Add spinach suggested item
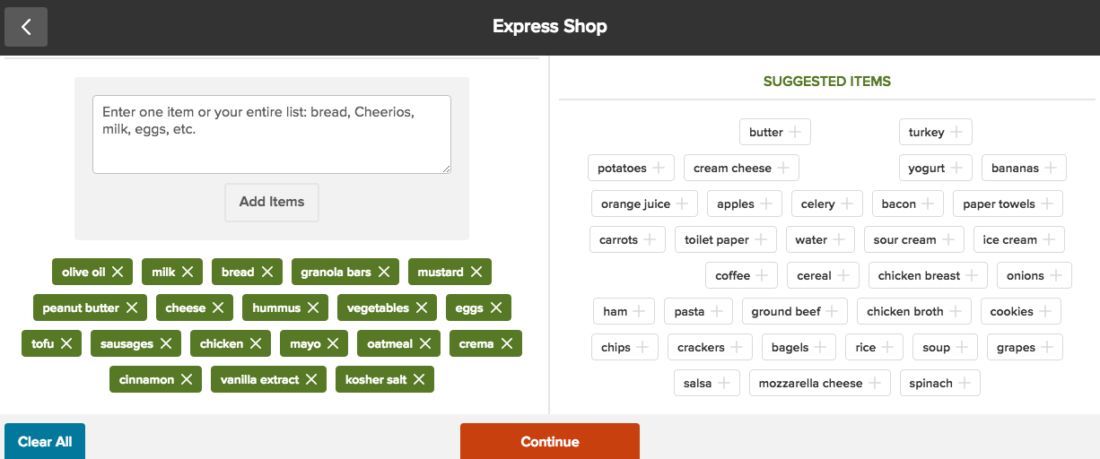The image size is (1100, 459). coord(966,383)
